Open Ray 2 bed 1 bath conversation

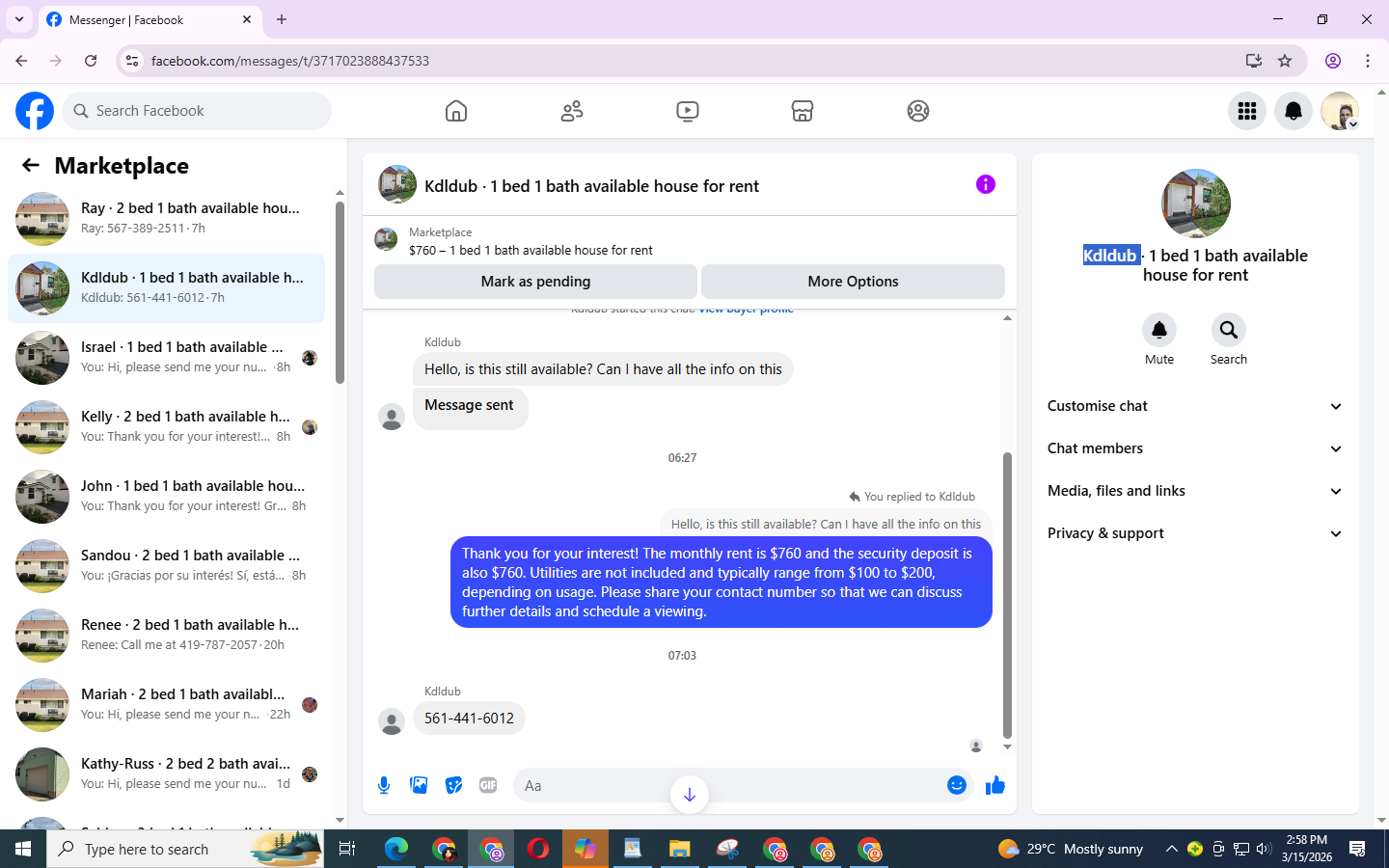(x=166, y=219)
